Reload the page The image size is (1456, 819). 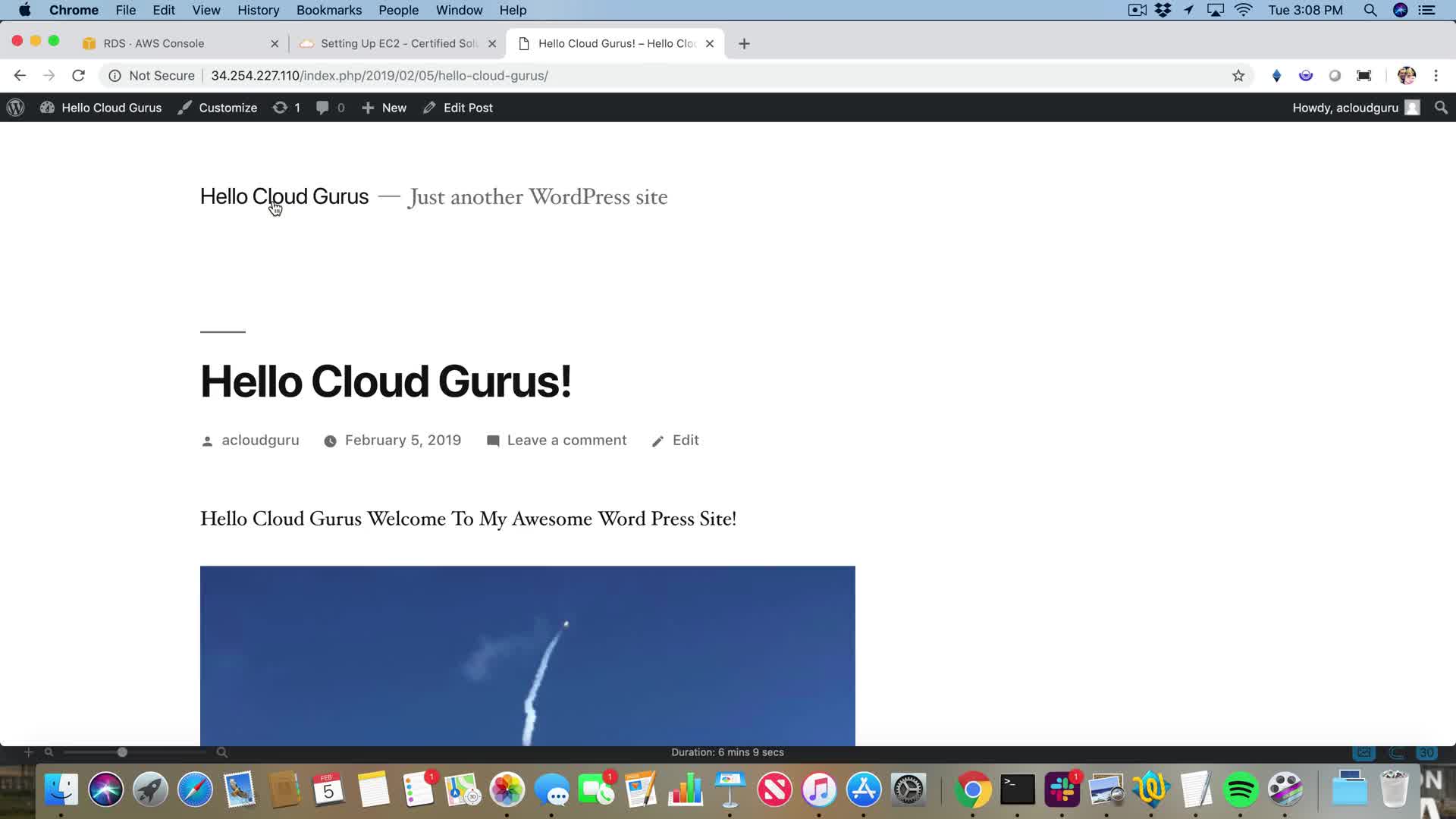(78, 76)
